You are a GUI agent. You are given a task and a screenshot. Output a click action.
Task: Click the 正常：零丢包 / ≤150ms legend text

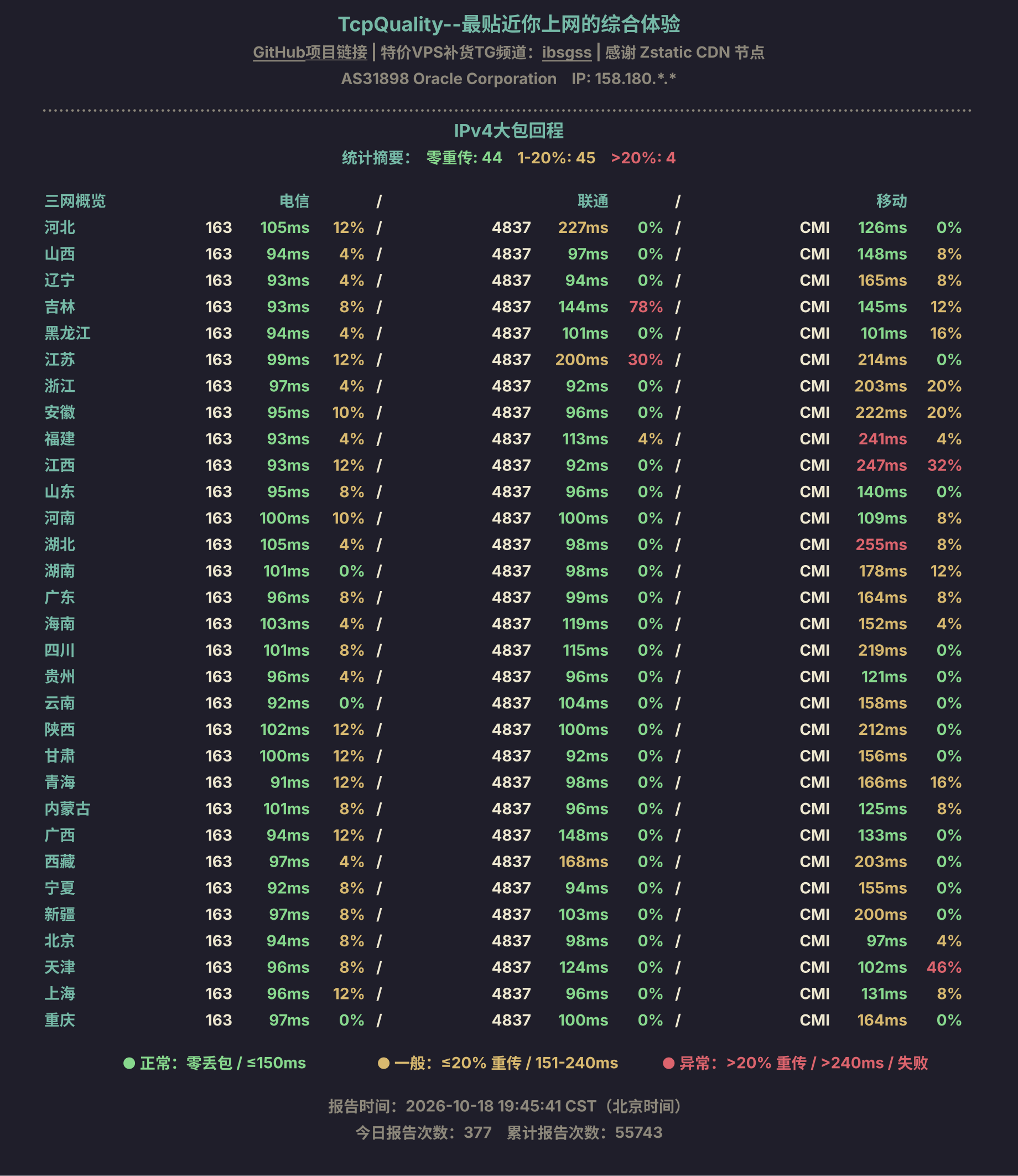(222, 1063)
